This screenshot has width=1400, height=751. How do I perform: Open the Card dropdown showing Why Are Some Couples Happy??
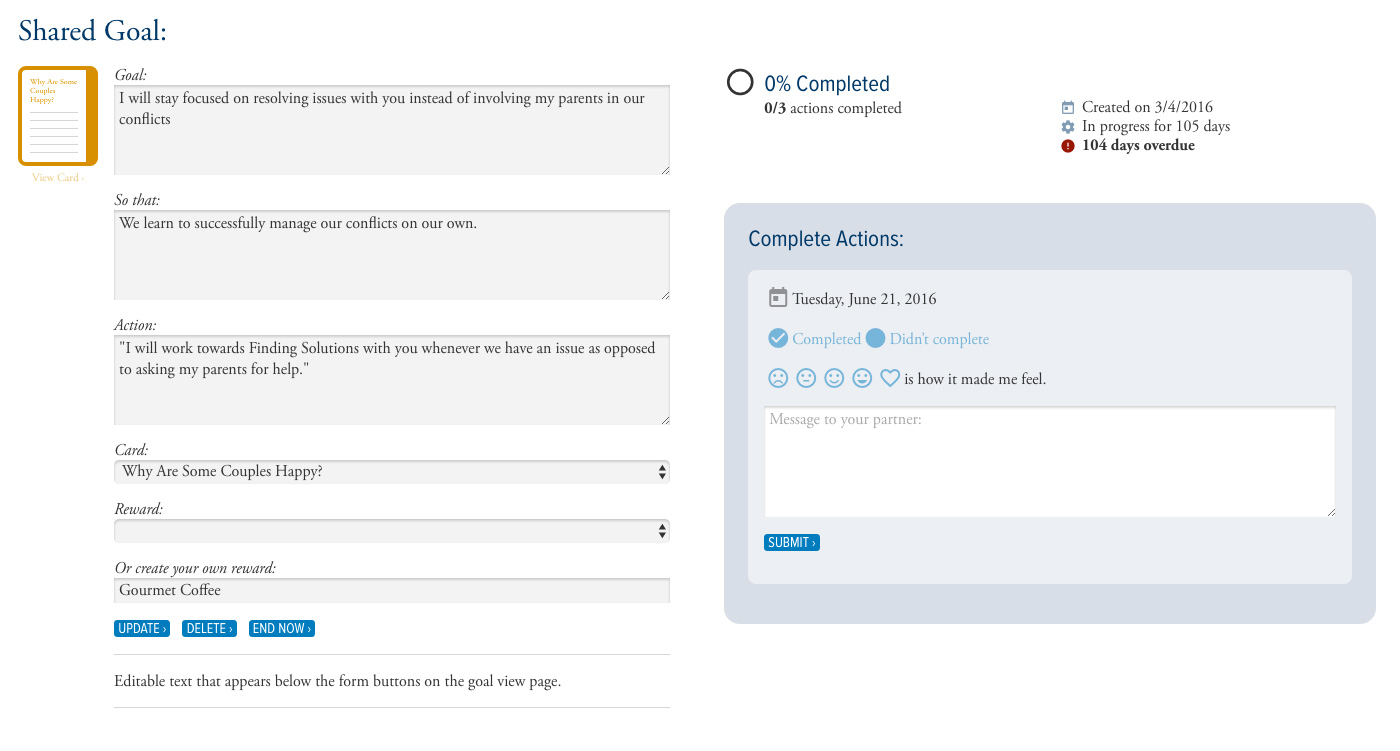click(x=392, y=471)
